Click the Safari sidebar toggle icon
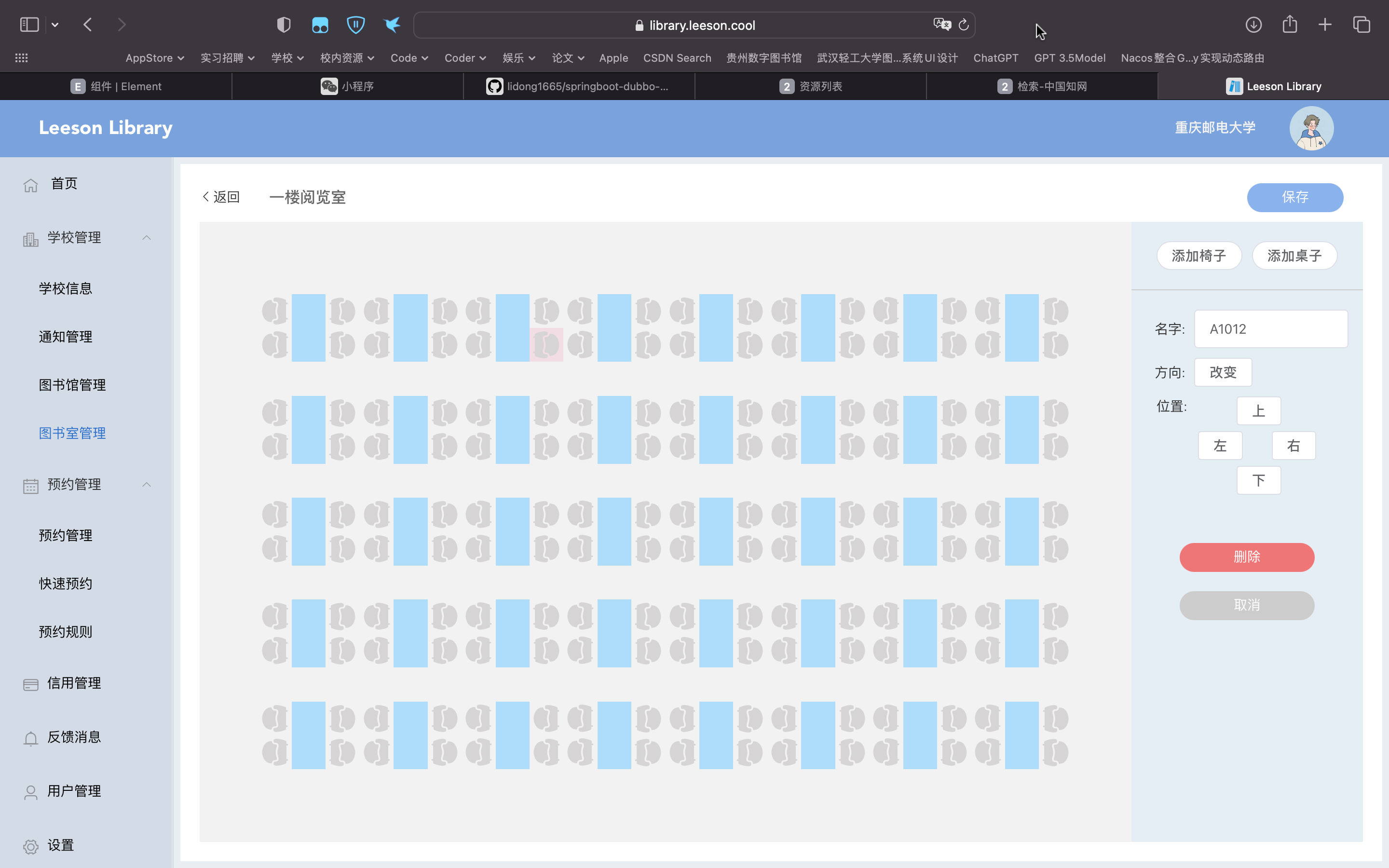 (29, 25)
